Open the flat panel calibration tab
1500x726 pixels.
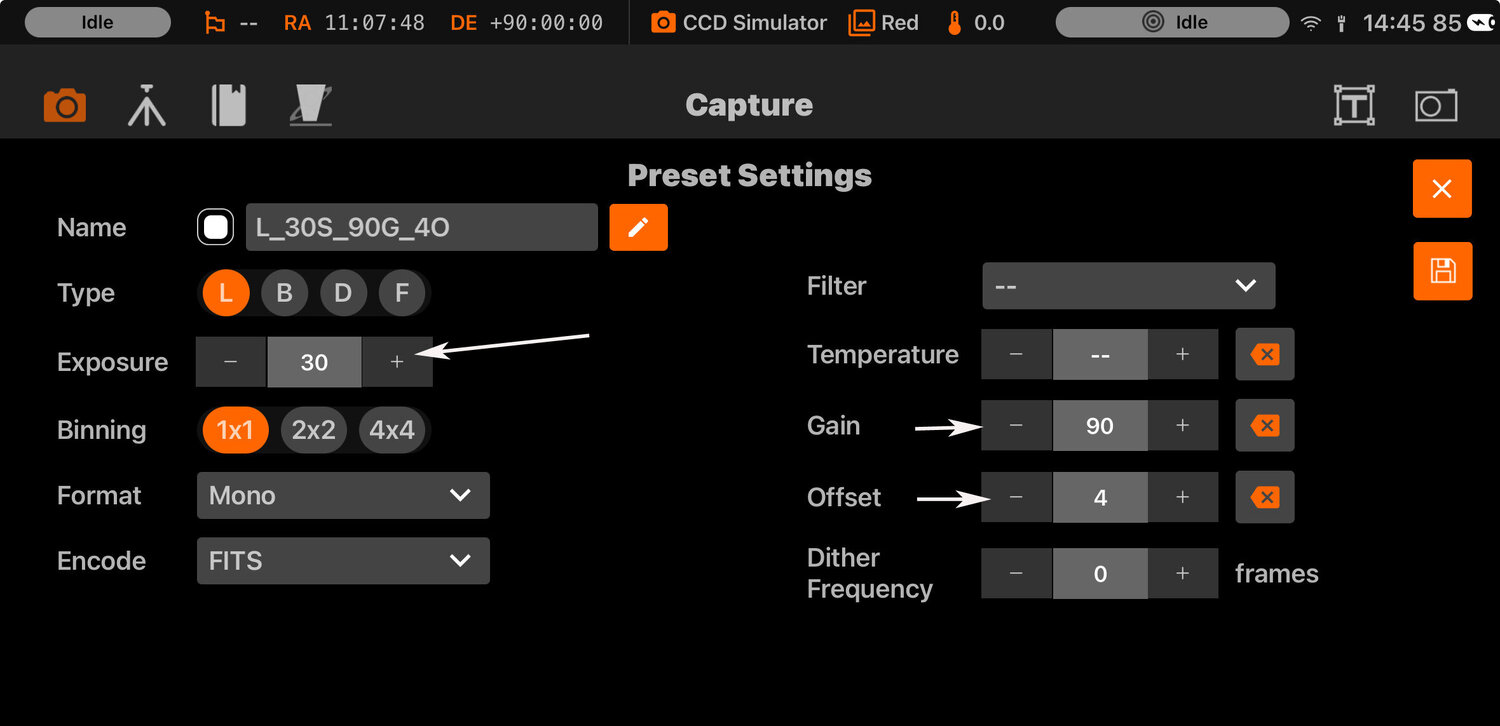311,105
